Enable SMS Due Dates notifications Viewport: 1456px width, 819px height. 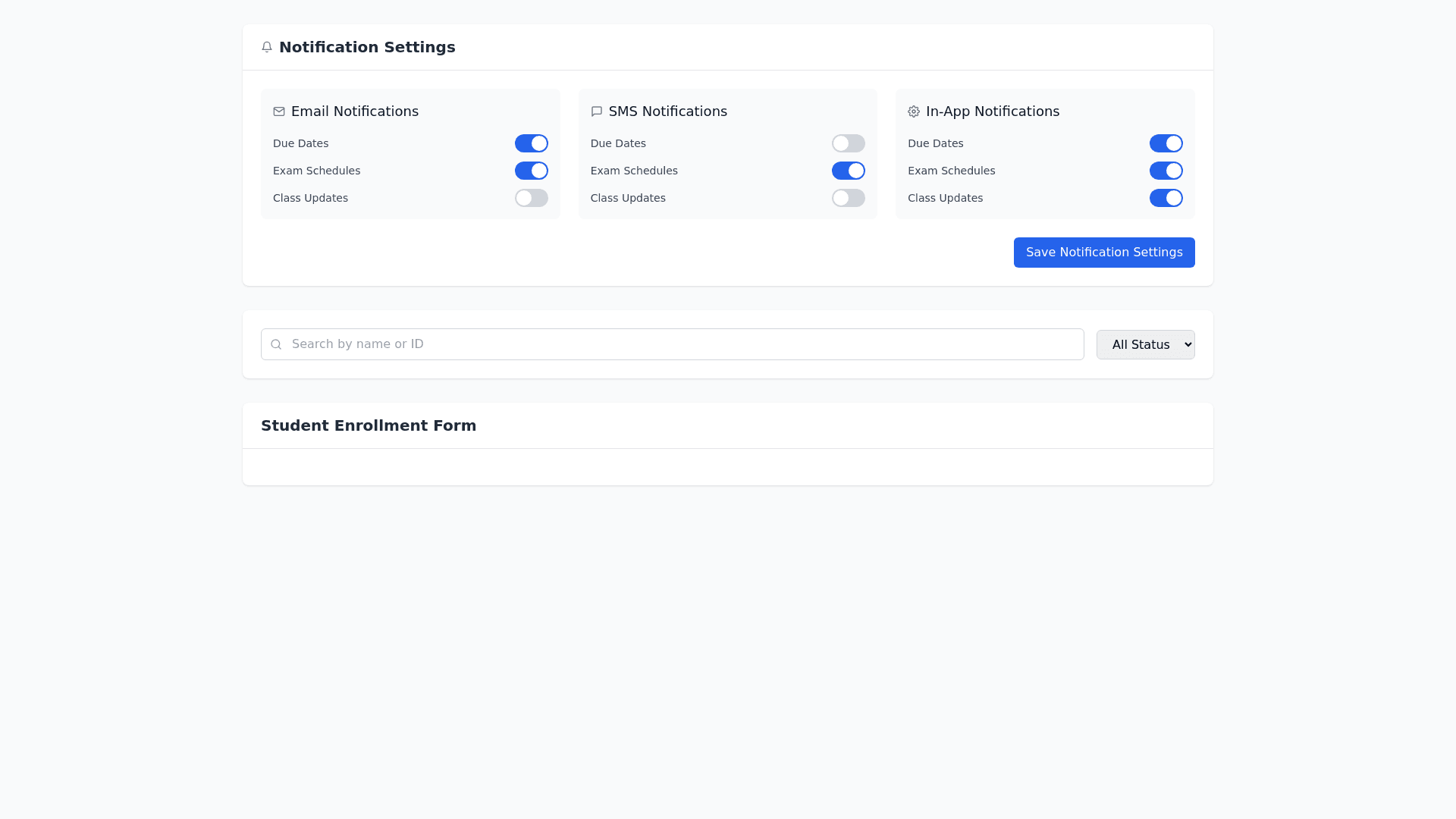[x=848, y=143]
